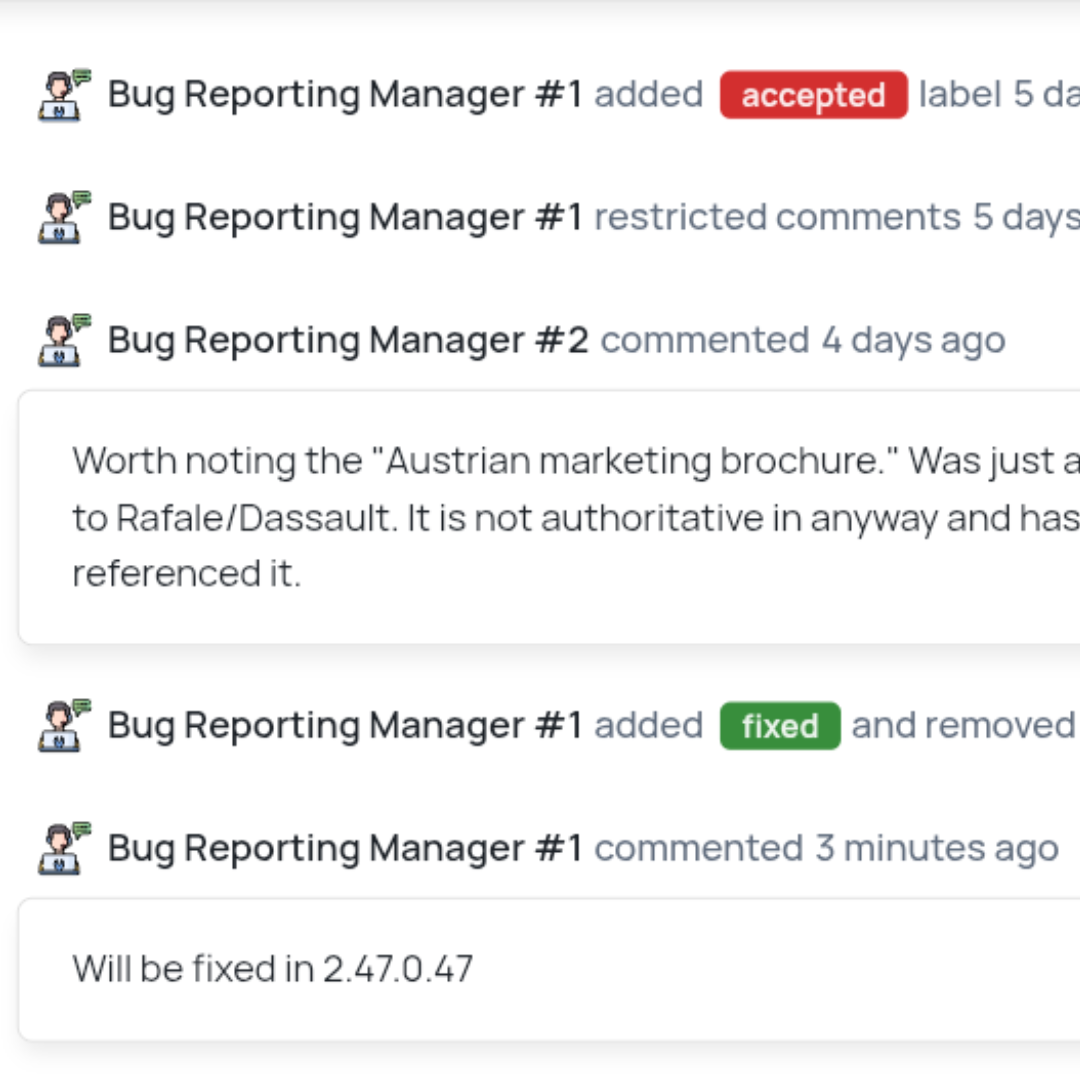Click the green fixed label badge
Screen dimensions: 1080x1080
(780, 726)
